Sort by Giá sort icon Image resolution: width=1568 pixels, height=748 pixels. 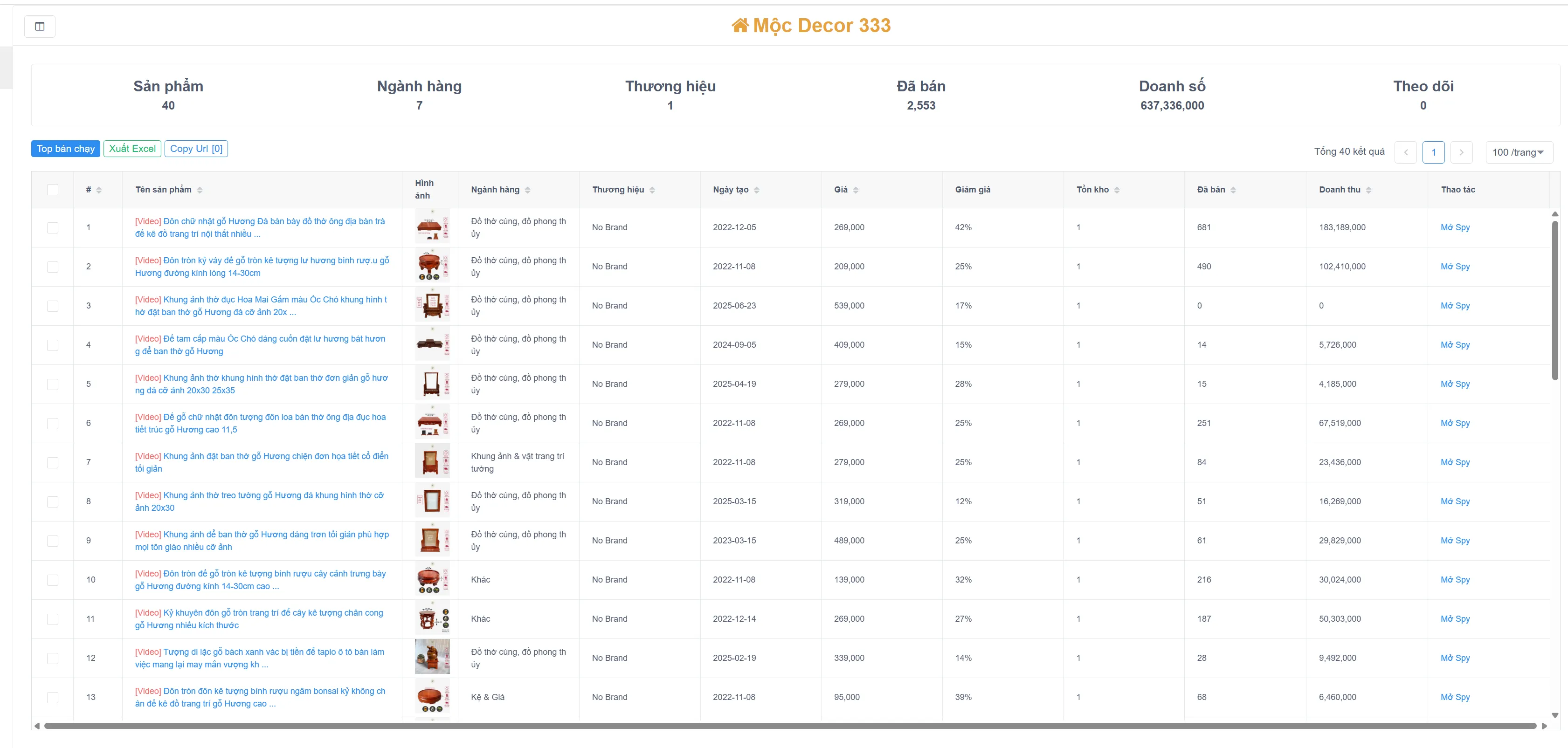(855, 190)
